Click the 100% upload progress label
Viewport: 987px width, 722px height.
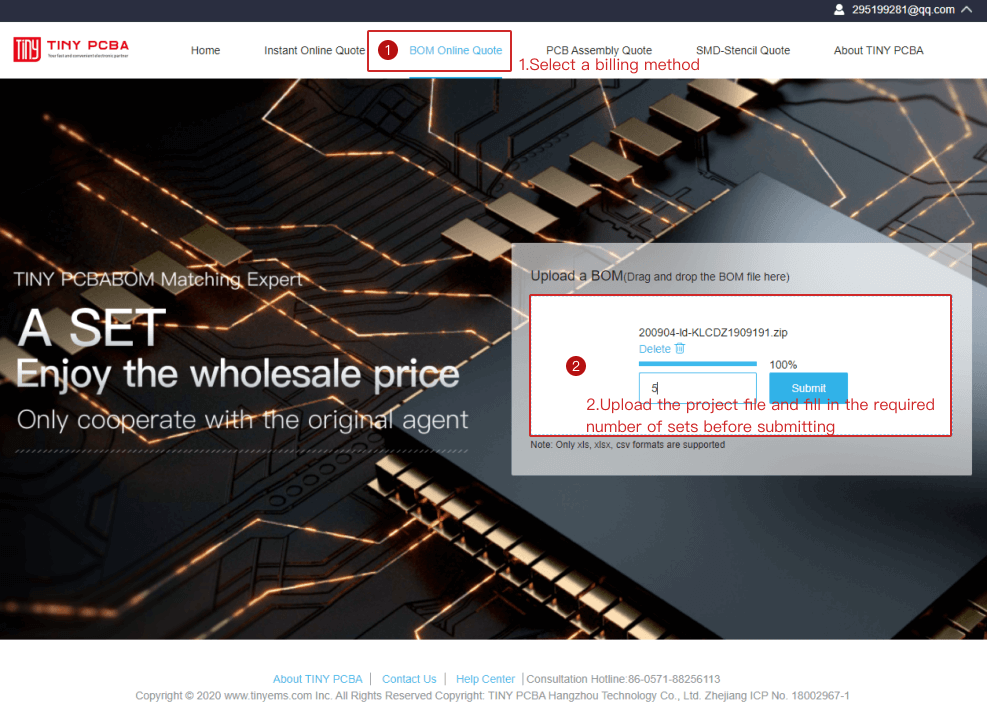[x=783, y=365]
